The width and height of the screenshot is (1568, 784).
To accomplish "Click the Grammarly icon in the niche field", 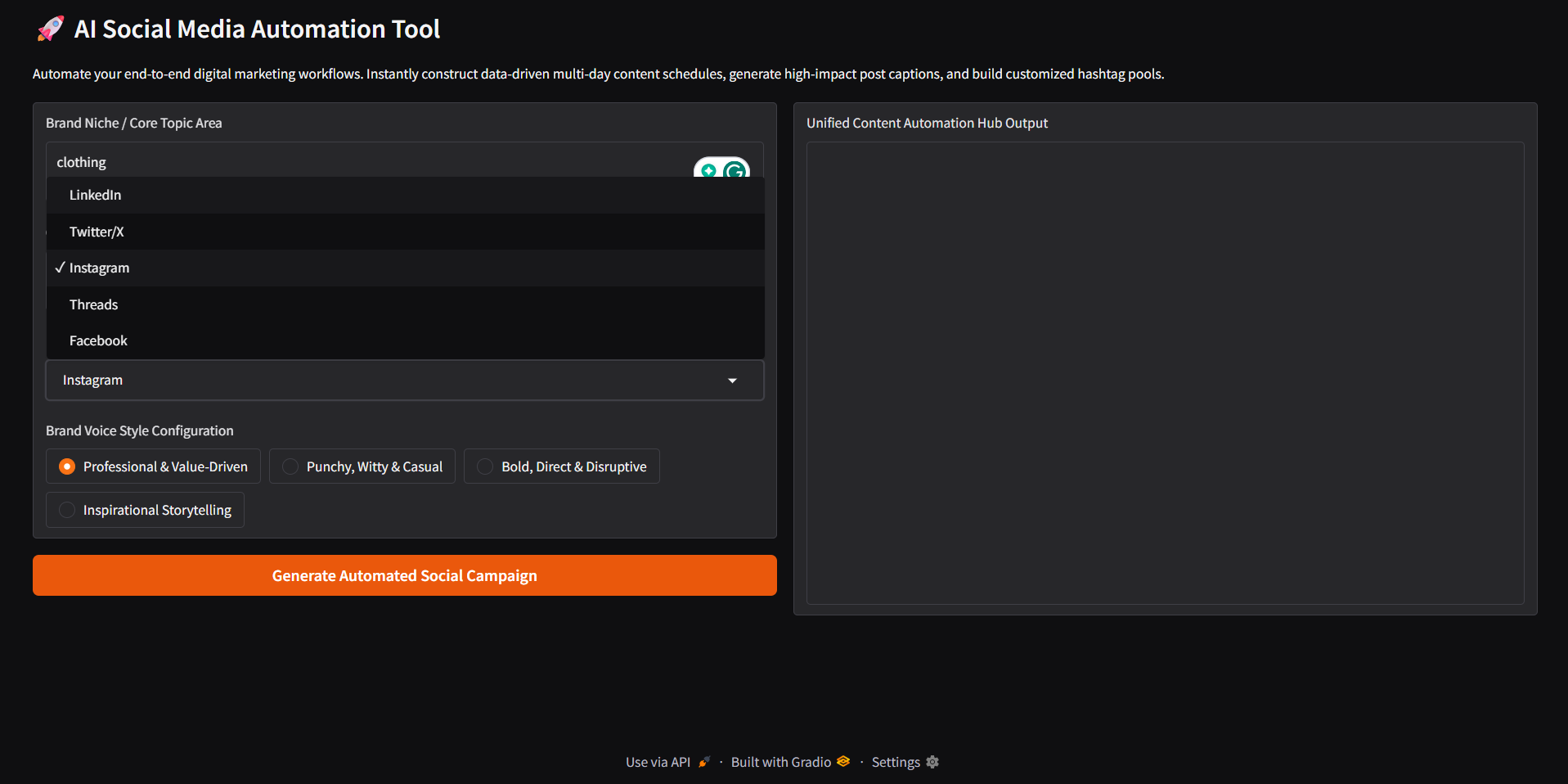I will (735, 169).
